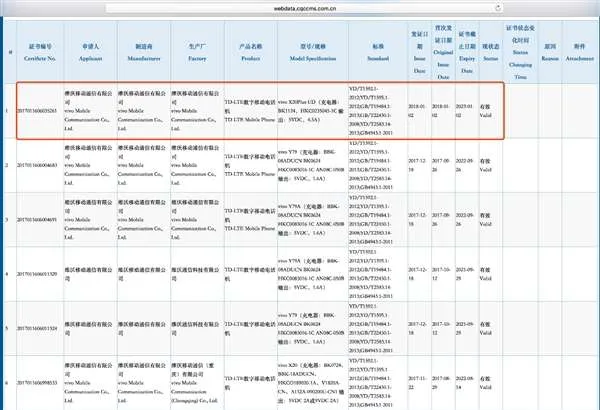
Task: Select the vivo Y79 model cell in row 5
Action: [x=313, y=328]
